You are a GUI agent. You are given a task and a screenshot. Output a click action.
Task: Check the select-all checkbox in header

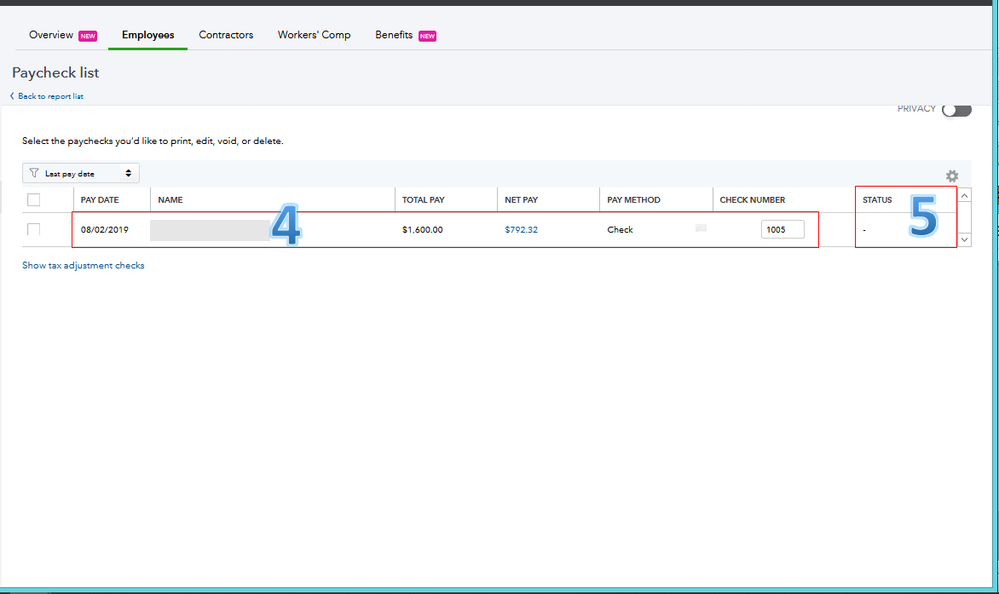[34, 199]
